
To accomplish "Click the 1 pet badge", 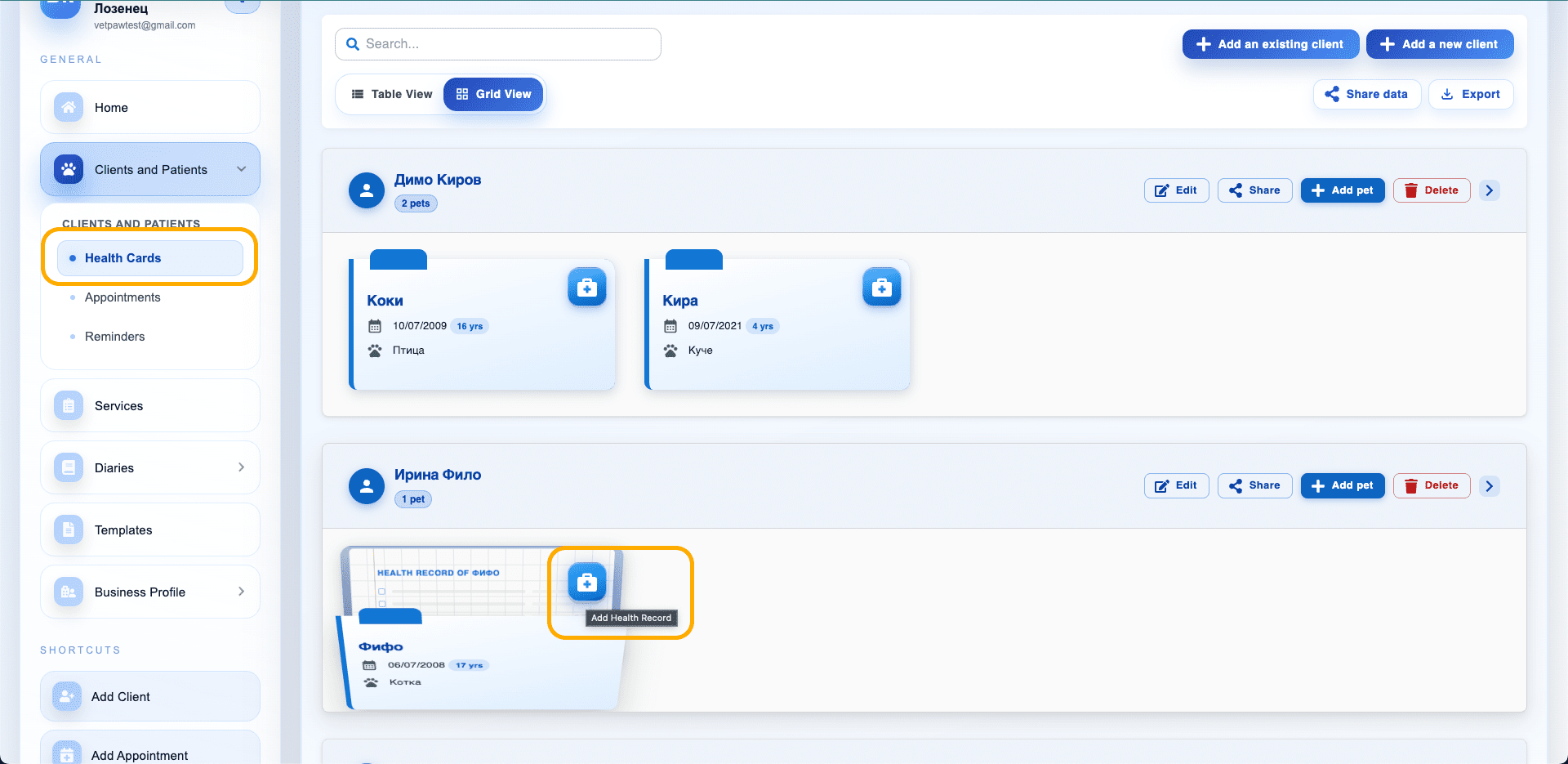I will click(x=413, y=499).
